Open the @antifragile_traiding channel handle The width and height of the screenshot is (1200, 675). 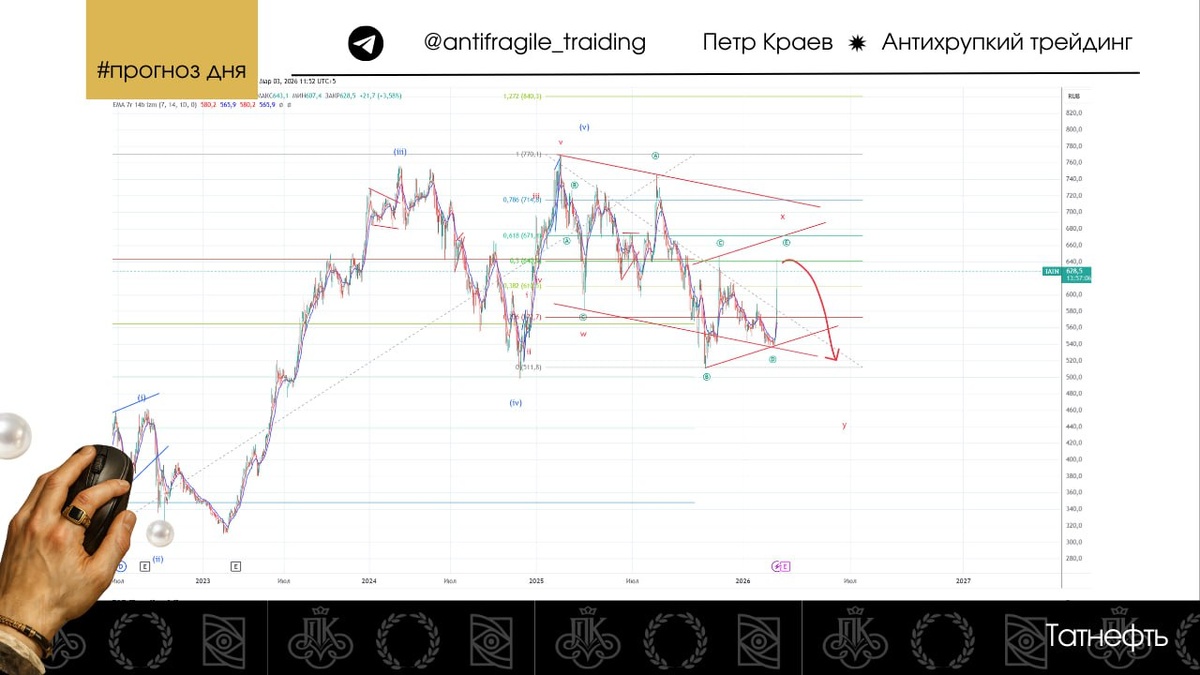[534, 43]
